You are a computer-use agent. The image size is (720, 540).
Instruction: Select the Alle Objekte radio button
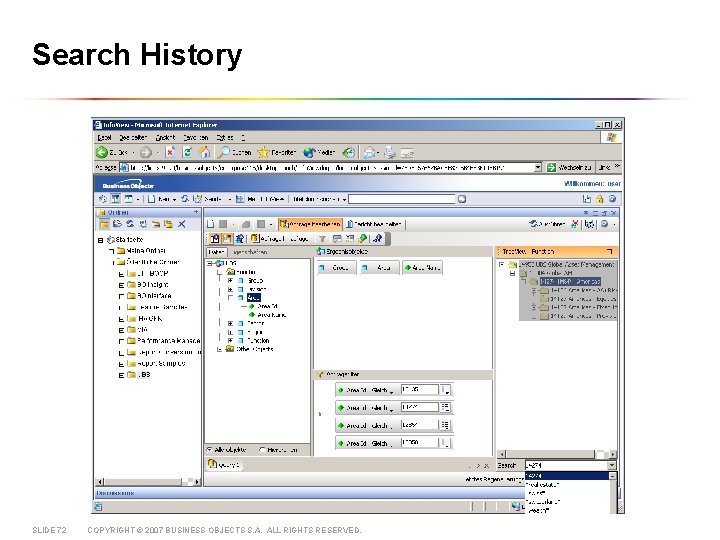(210, 450)
